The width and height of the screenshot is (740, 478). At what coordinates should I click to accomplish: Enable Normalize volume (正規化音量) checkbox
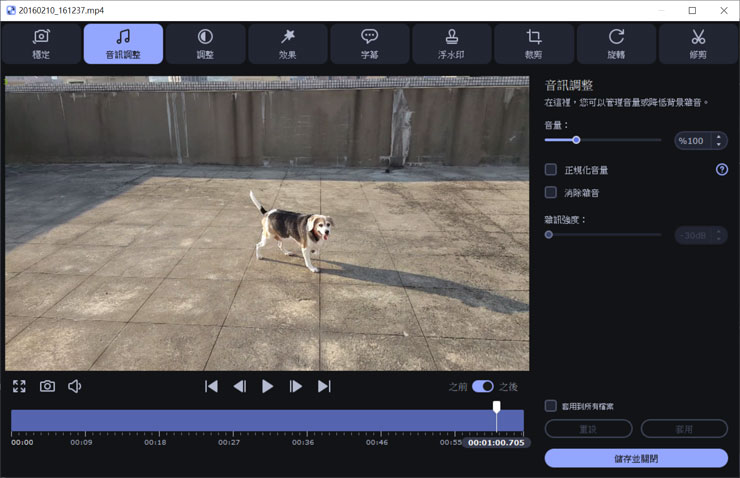tap(551, 169)
